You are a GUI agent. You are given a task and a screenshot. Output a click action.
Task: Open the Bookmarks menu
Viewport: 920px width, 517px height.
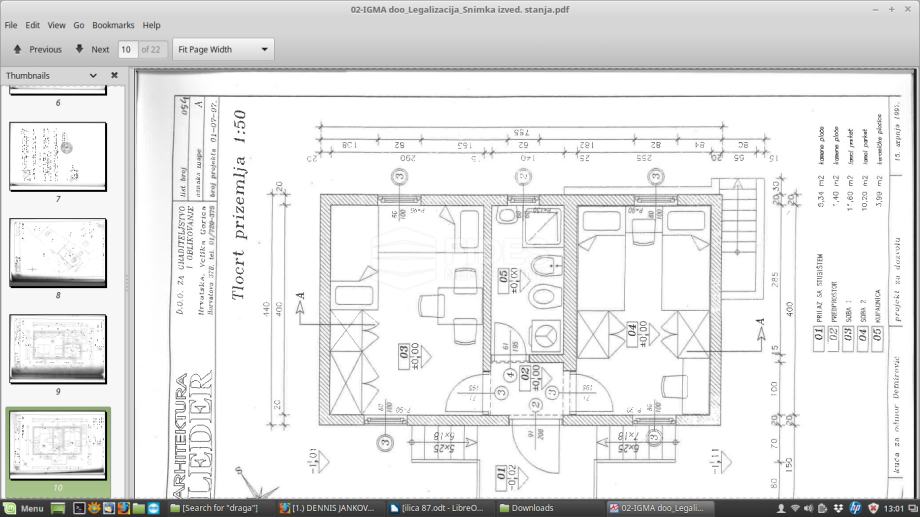point(113,25)
